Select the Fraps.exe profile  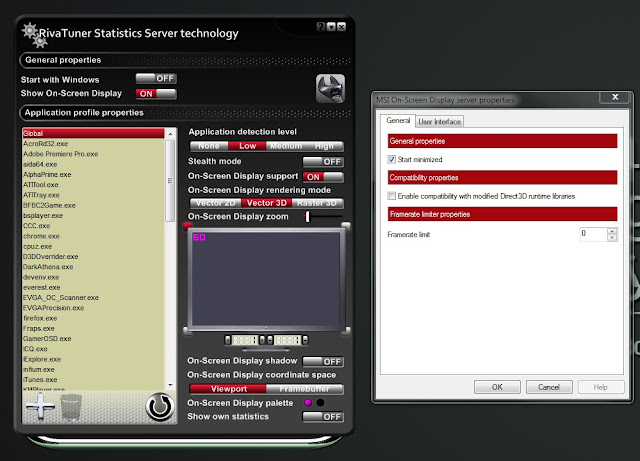(x=93, y=328)
